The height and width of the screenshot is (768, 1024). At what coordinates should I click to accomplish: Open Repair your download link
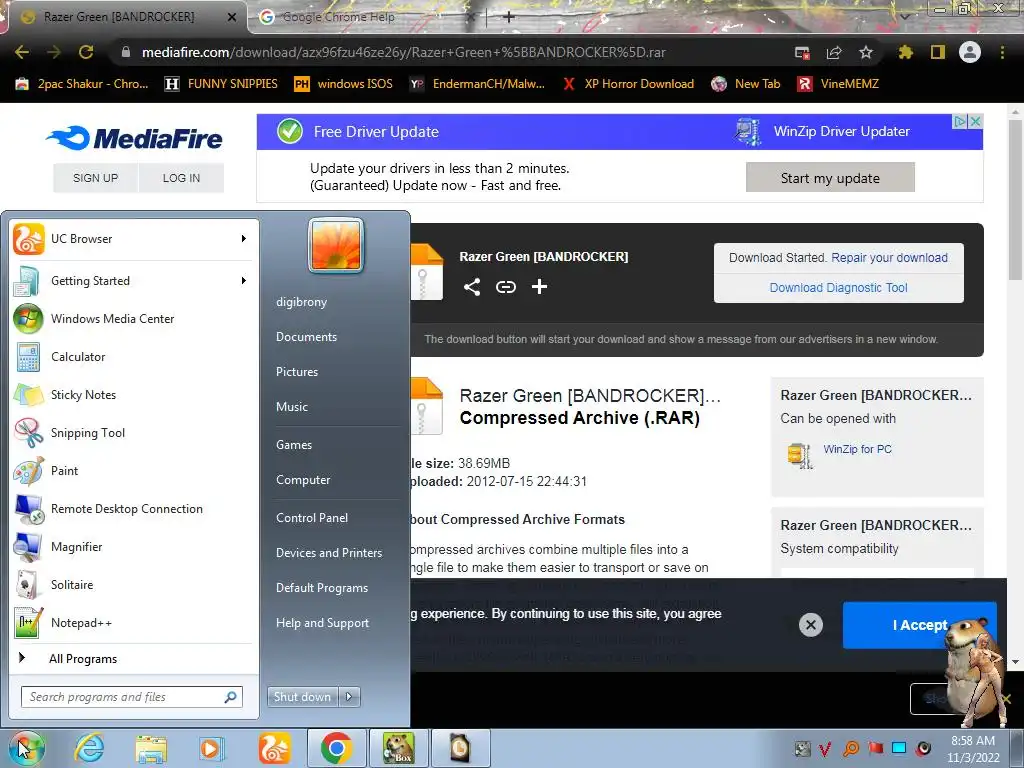(x=889, y=258)
